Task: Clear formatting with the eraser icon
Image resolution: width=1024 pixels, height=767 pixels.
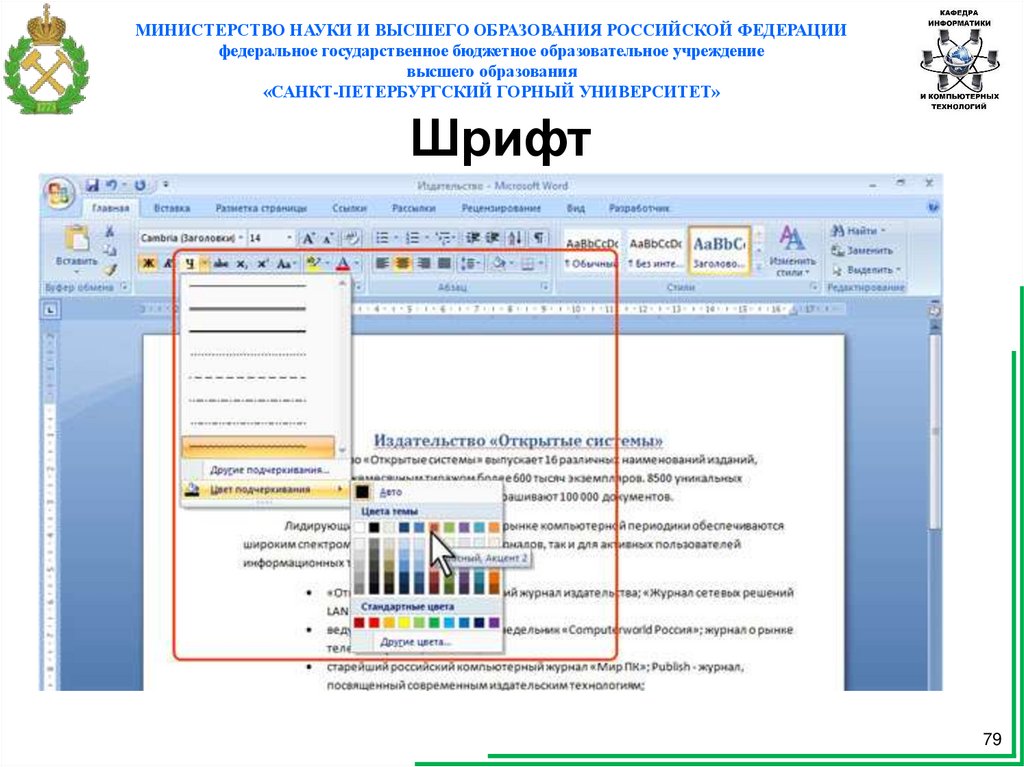Action: (351, 238)
